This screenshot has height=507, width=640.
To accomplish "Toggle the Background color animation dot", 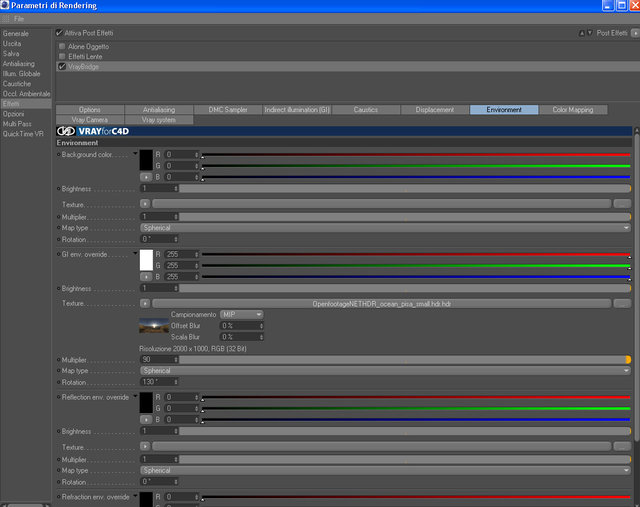I will coord(58,155).
